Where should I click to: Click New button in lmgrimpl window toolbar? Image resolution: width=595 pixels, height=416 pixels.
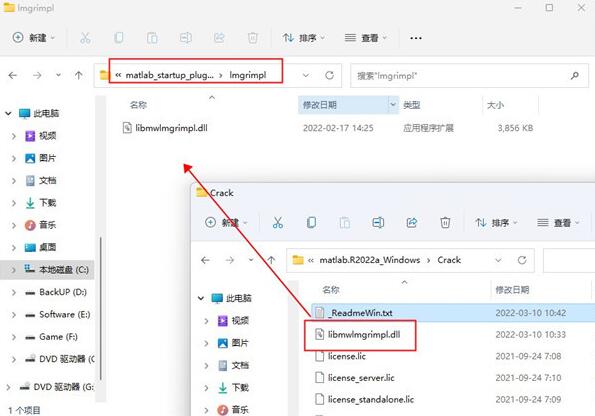tap(34, 38)
